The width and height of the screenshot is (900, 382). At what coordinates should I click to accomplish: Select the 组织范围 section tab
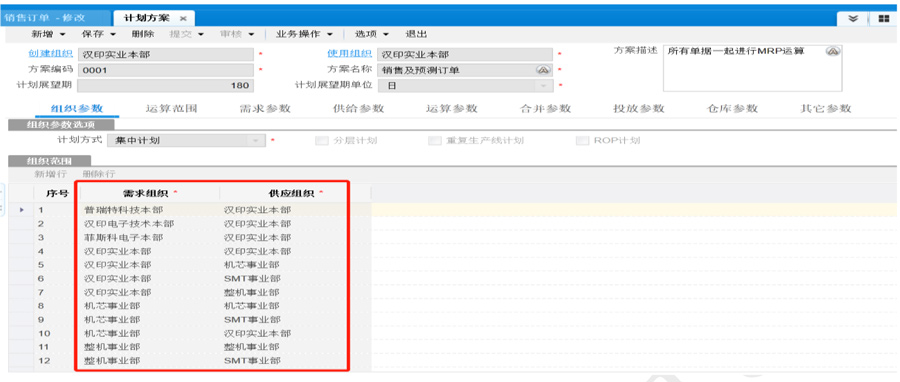[x=49, y=161]
